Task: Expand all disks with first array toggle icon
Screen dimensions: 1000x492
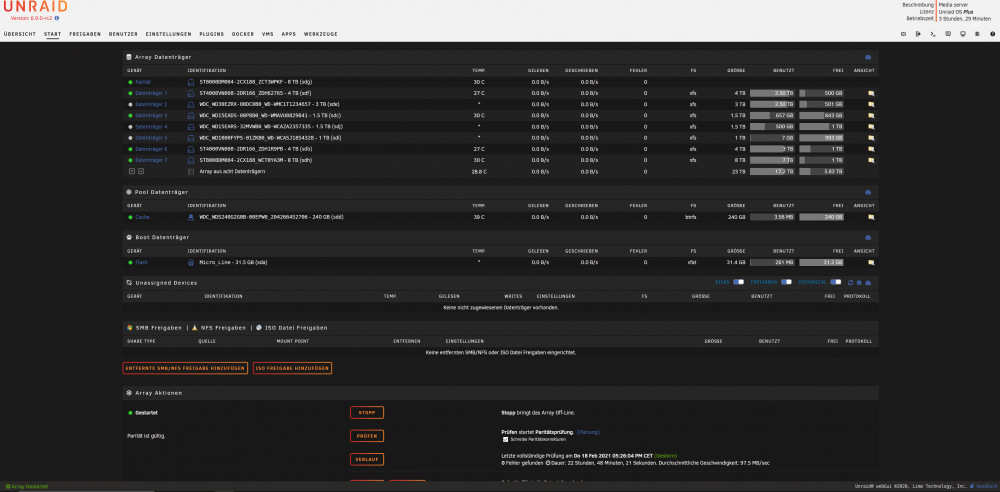Action: (x=131, y=172)
